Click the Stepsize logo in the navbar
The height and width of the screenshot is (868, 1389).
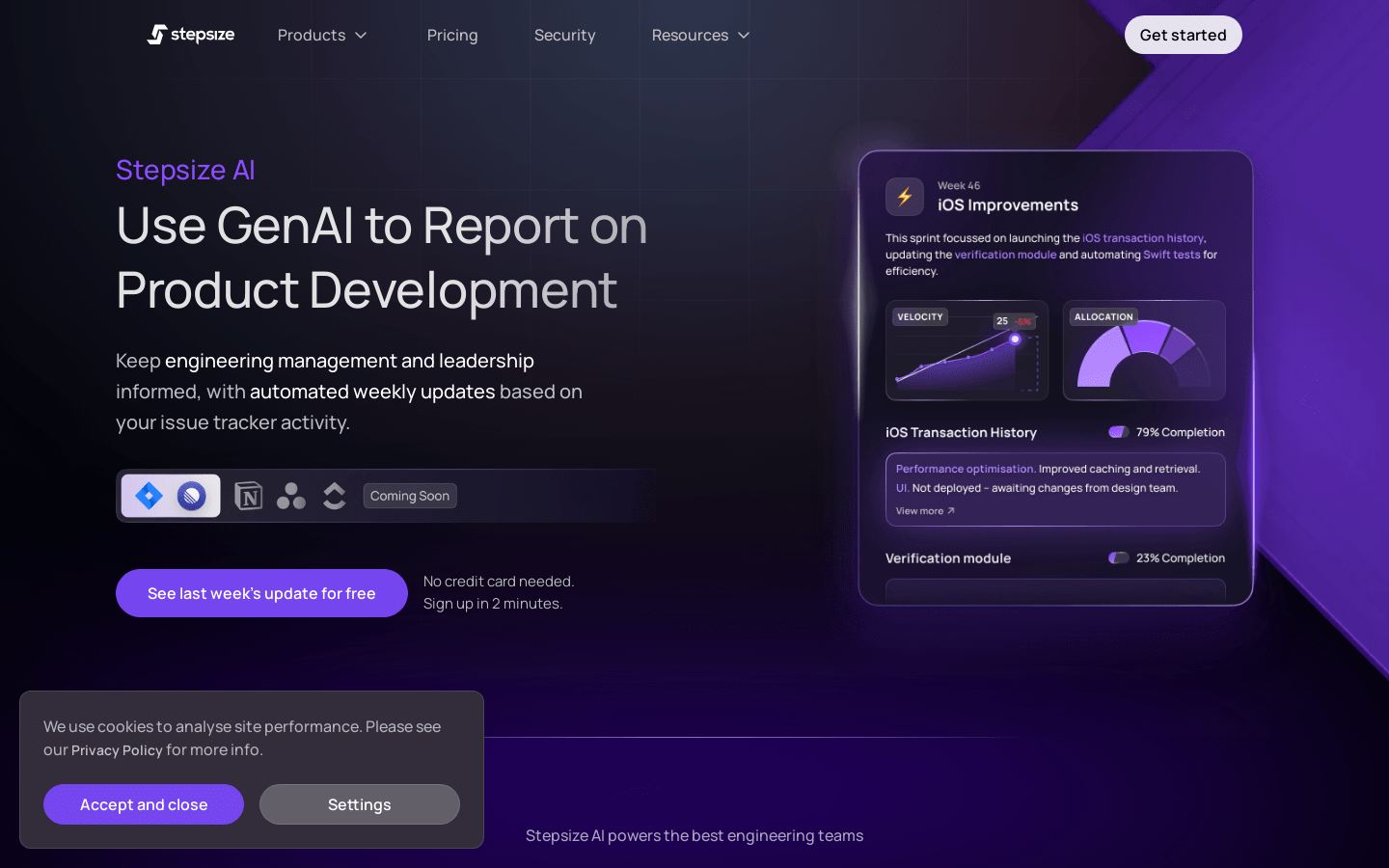click(191, 35)
